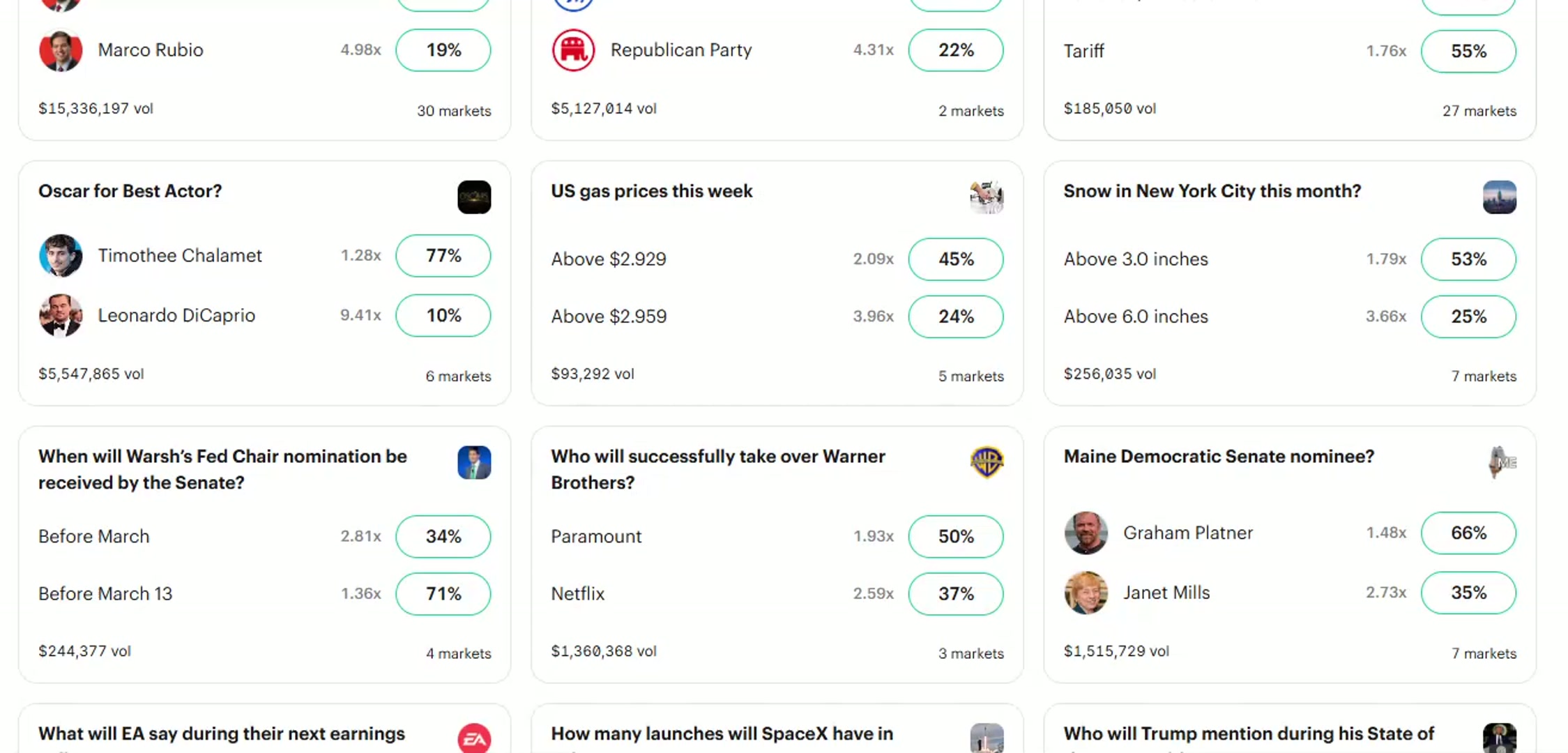Click the New York City skyline icon

(x=1499, y=197)
